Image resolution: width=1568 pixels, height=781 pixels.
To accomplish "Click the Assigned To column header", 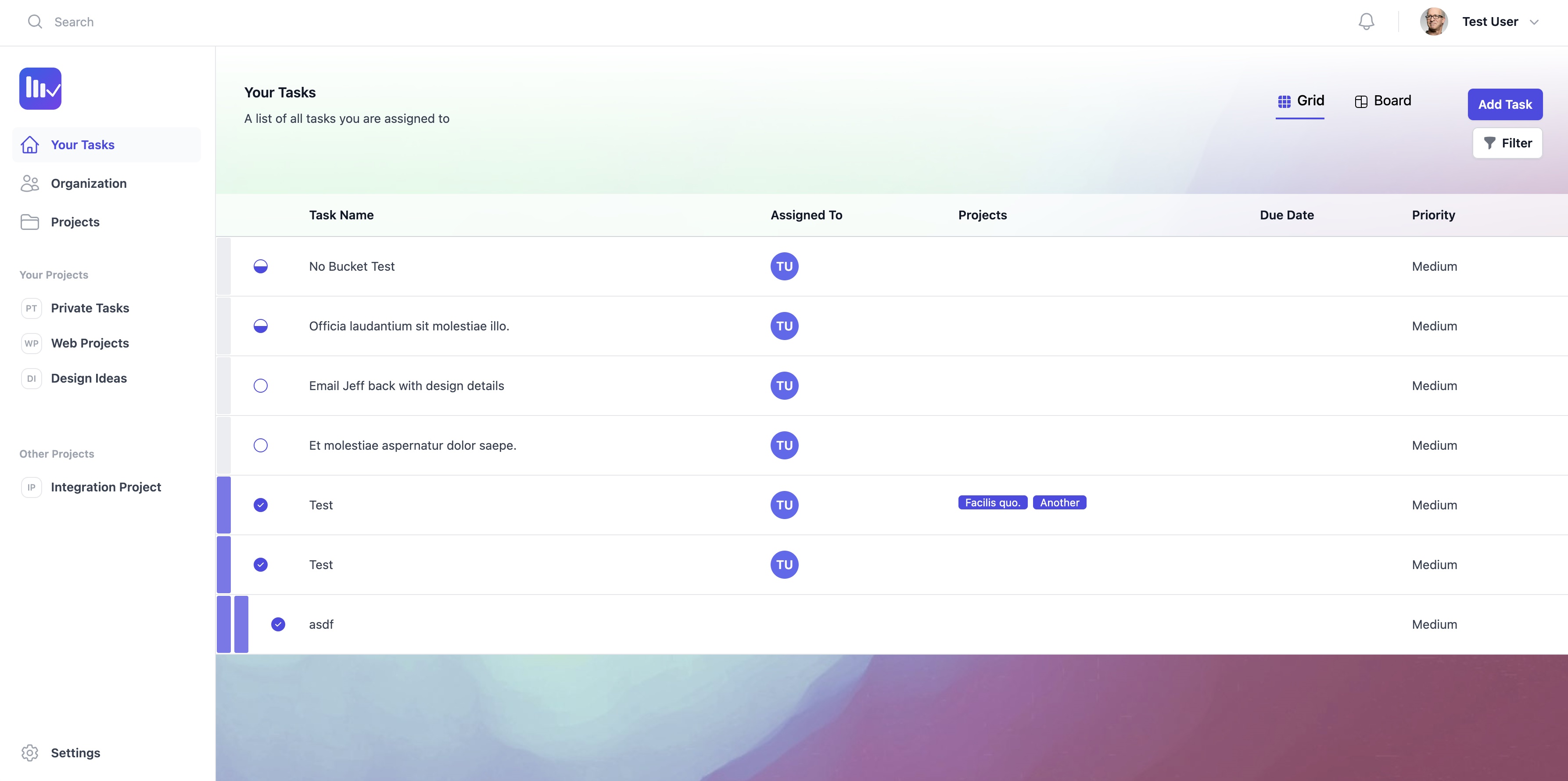I will pos(806,215).
